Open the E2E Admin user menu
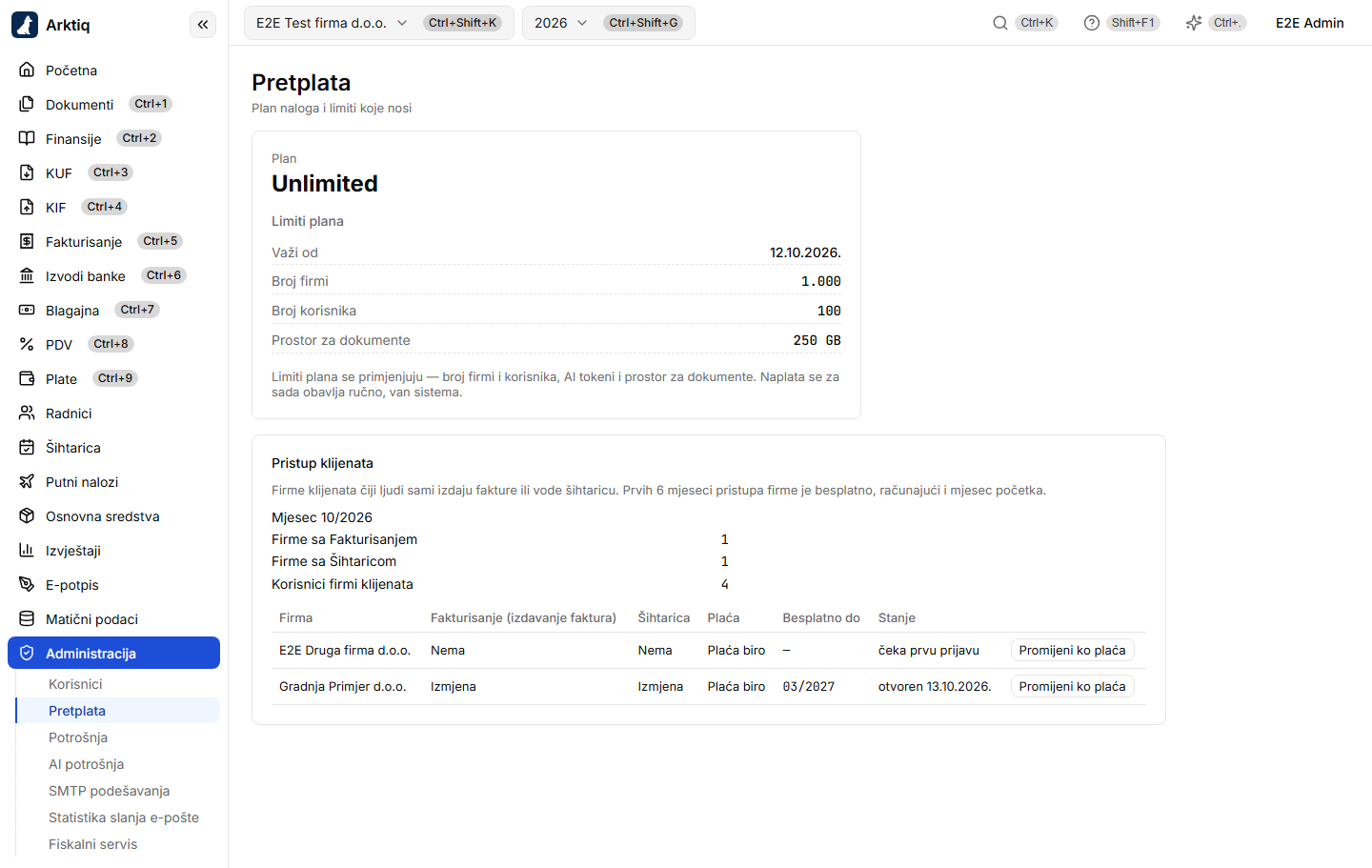This screenshot has height=868, width=1372. 1310,23
